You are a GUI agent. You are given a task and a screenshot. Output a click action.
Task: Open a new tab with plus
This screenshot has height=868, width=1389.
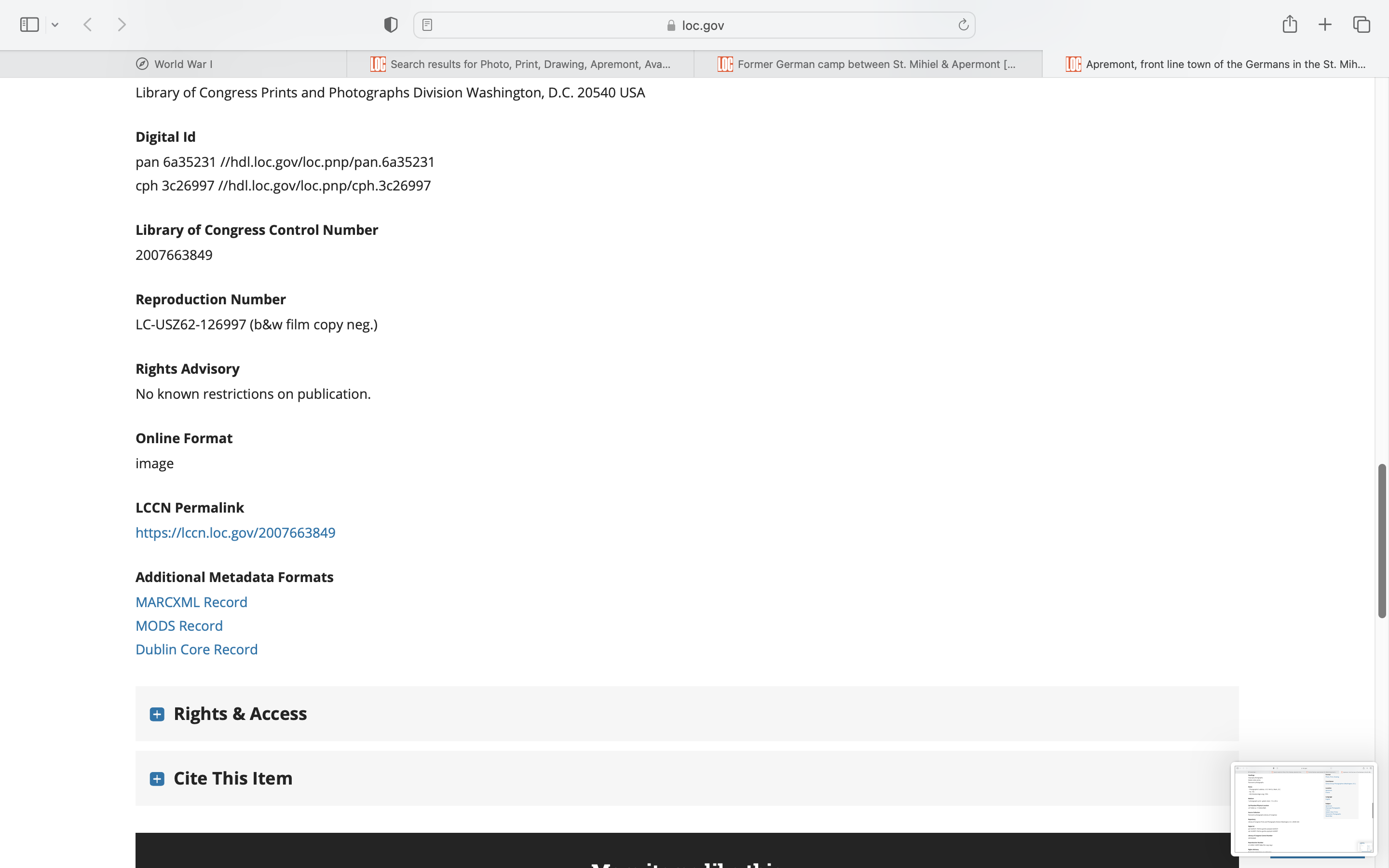1325,25
